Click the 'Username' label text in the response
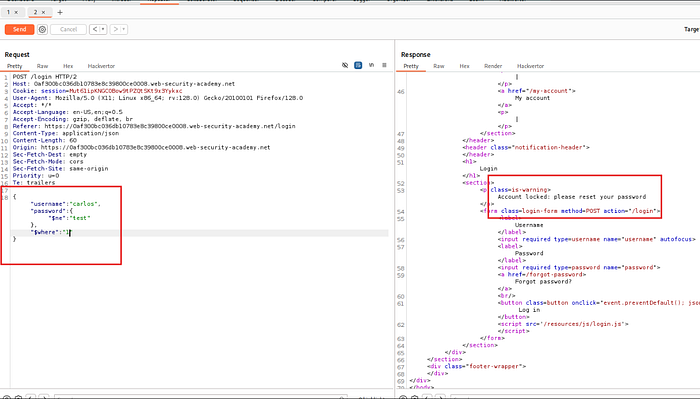 [x=529, y=225]
